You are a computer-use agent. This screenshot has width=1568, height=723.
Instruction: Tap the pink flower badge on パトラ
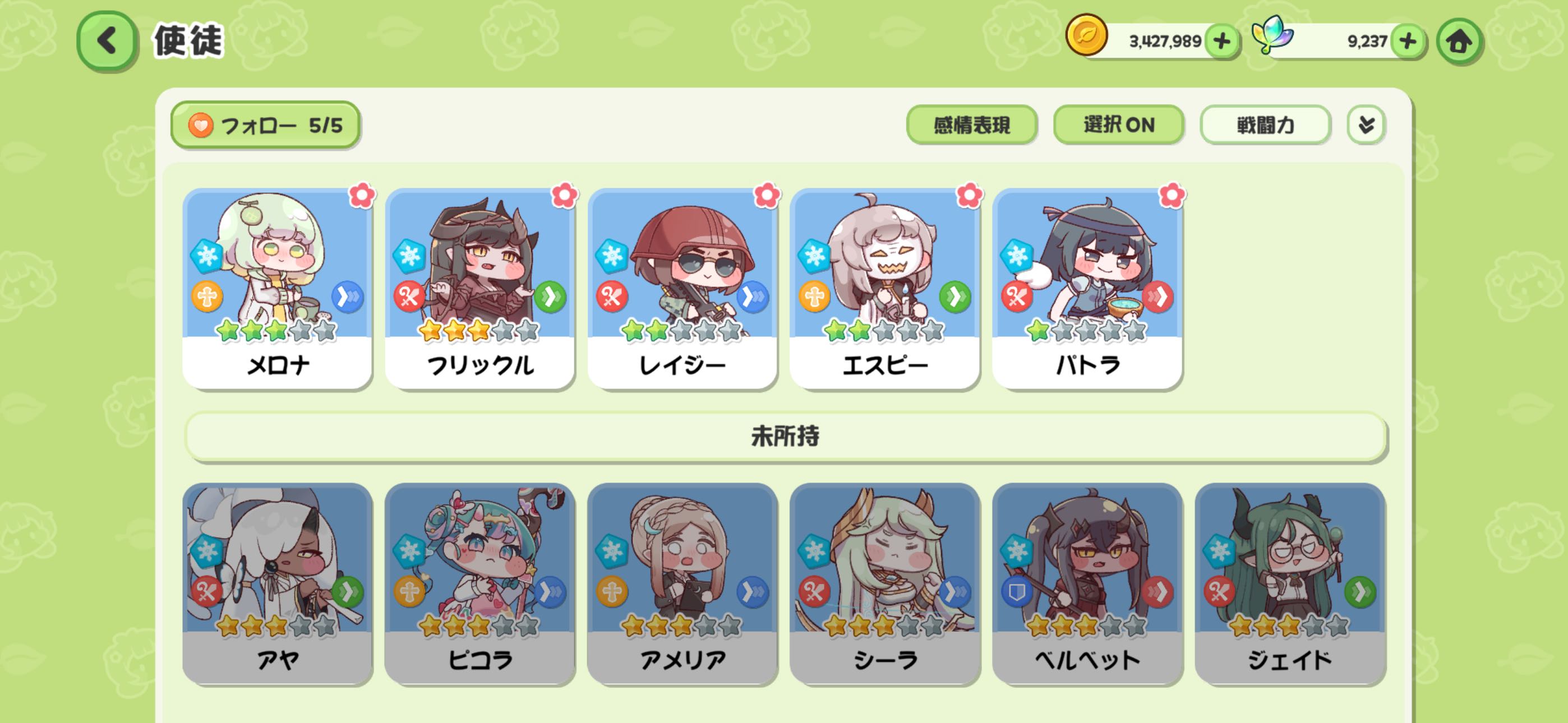(x=1172, y=196)
